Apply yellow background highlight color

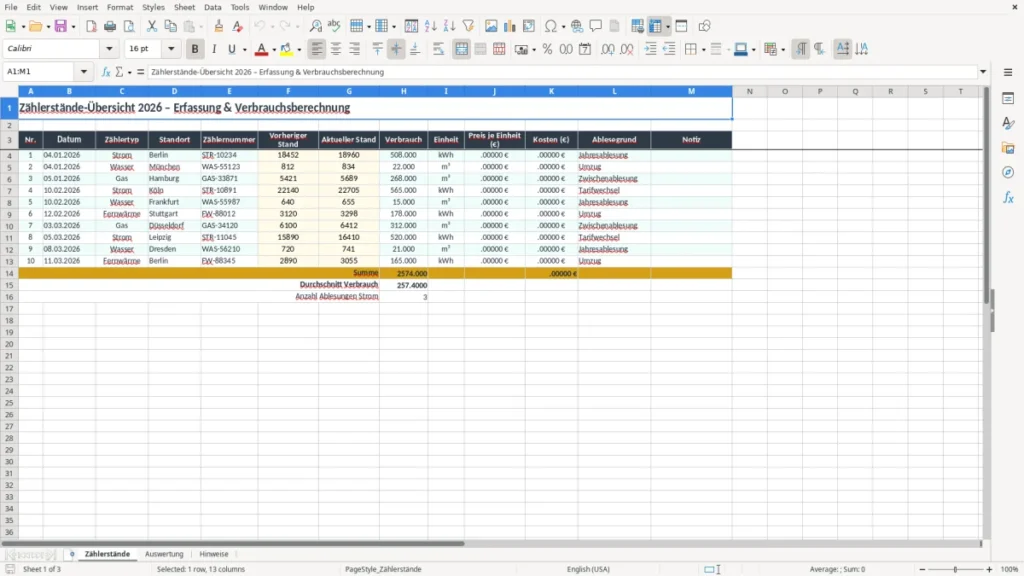click(x=286, y=49)
